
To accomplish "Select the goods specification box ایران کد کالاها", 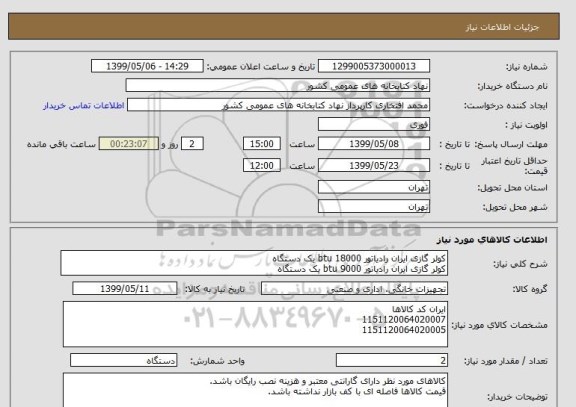I will 255,324.
